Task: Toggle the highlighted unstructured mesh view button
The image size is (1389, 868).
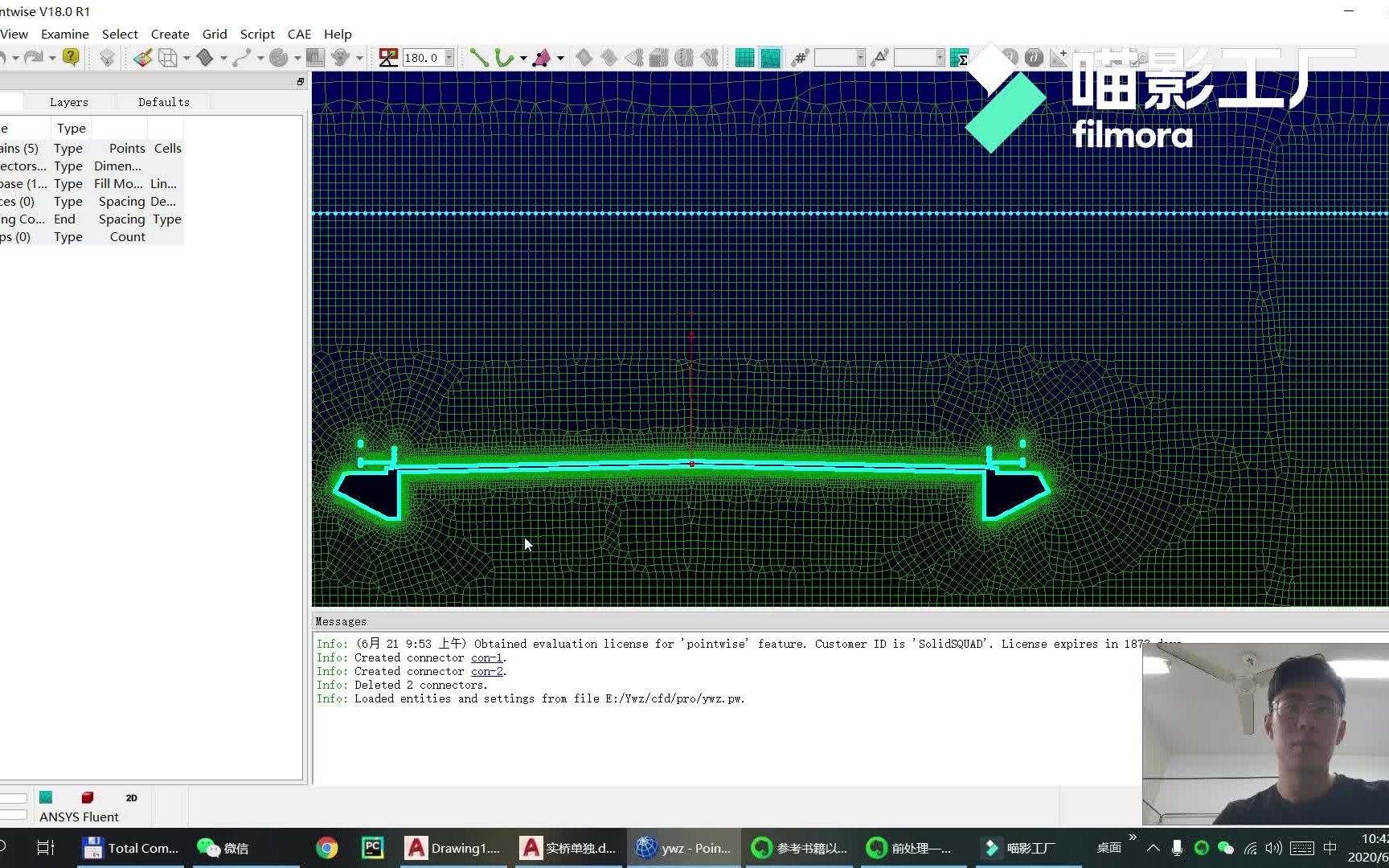Action: coord(771,57)
